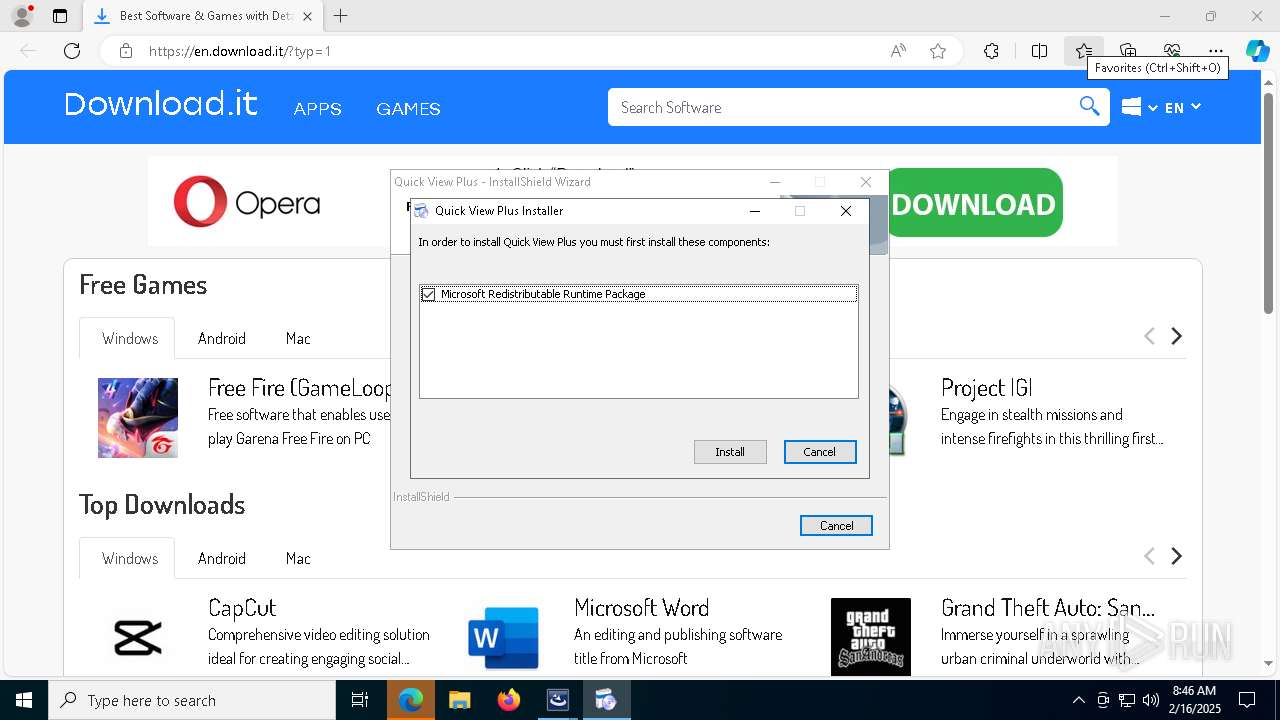Open the Windows platform dropdown
This screenshot has height=720, width=1280.
coord(1139,107)
